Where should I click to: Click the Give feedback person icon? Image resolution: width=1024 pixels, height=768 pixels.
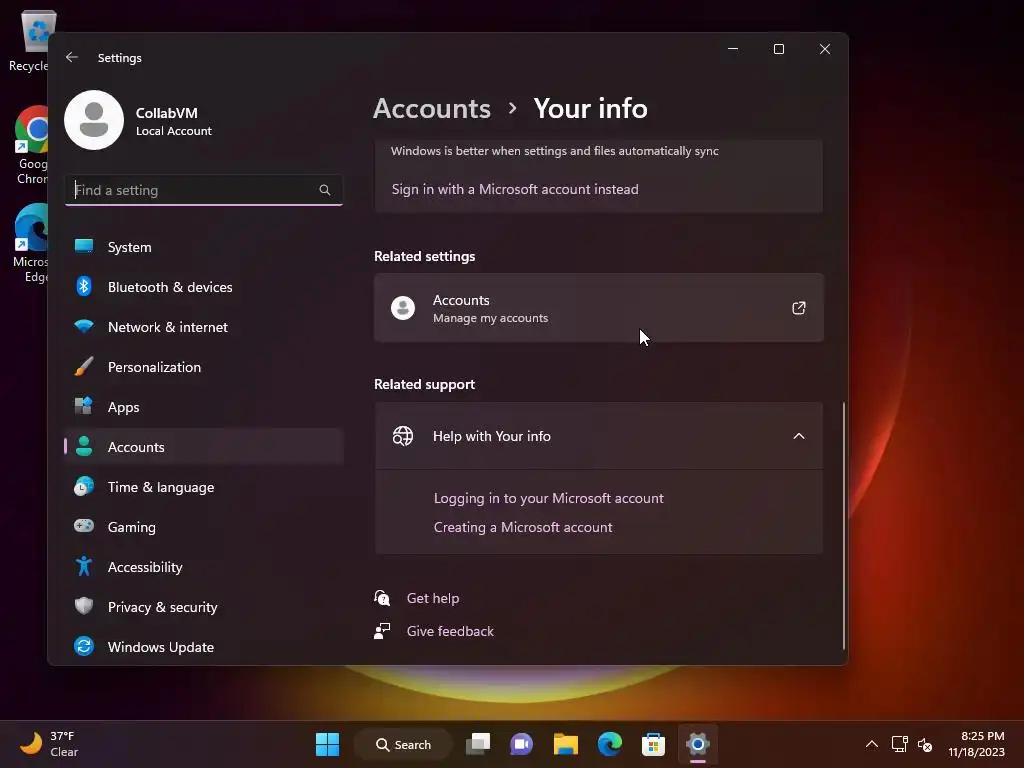(382, 631)
